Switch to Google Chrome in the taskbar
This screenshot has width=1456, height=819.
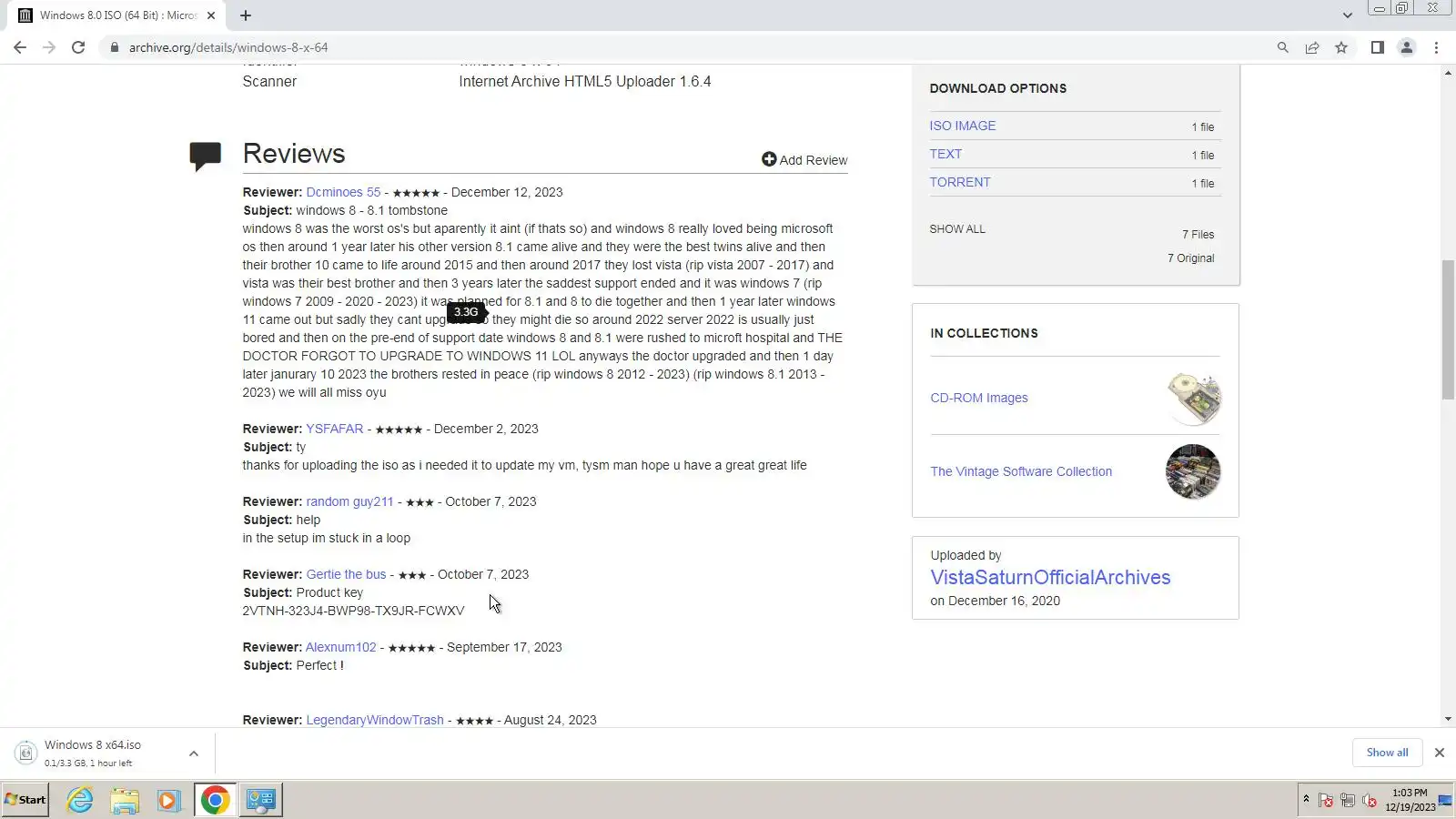[215, 800]
